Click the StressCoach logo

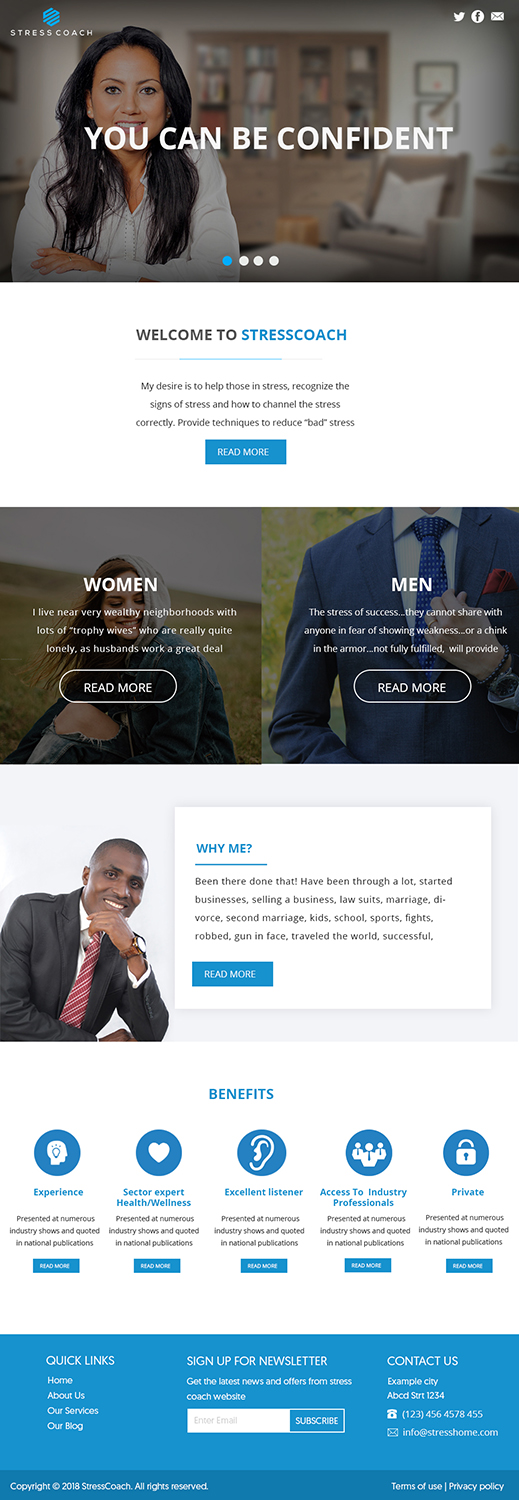tap(51, 21)
